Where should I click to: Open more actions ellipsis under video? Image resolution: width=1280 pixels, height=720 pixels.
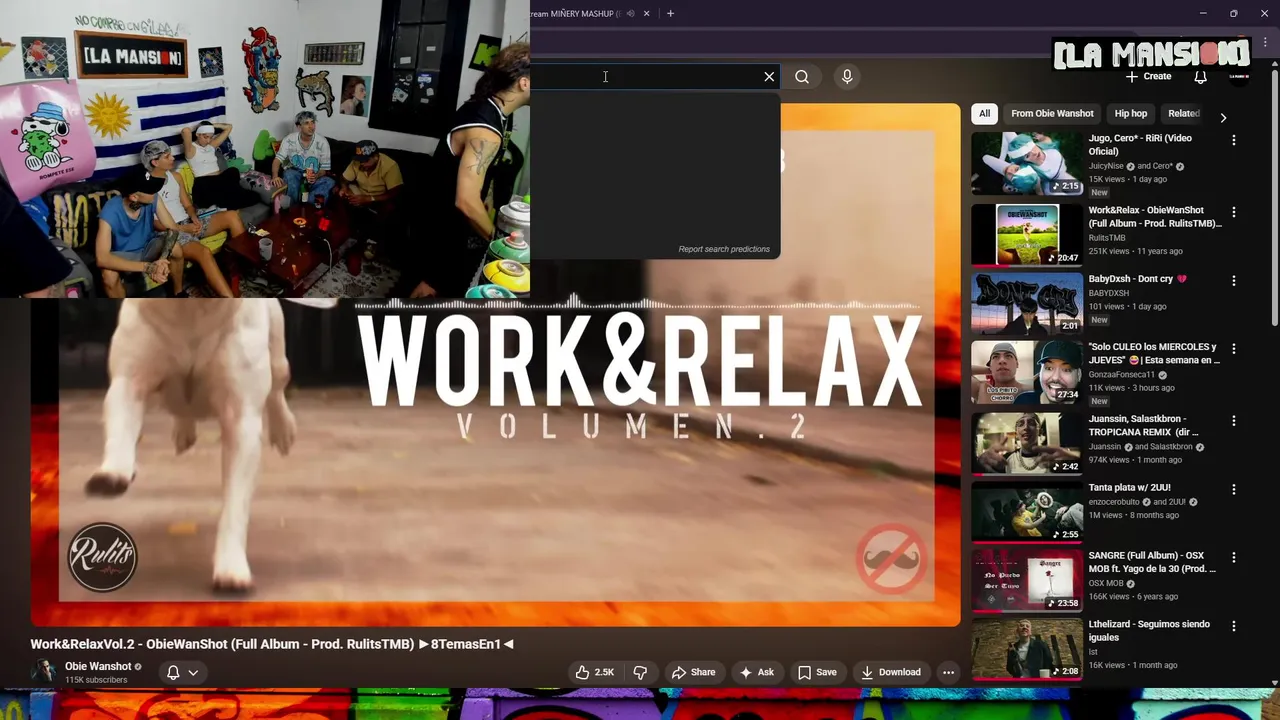point(949,672)
